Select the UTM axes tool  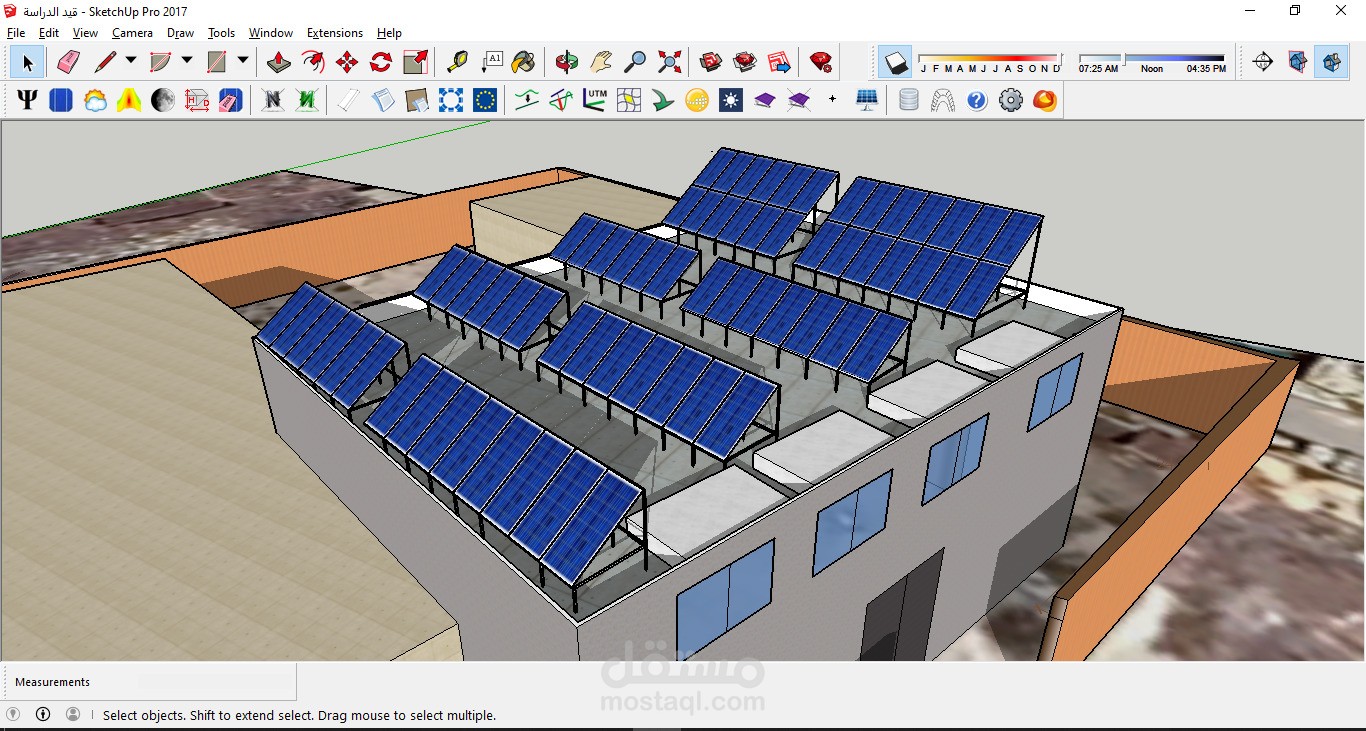(x=595, y=100)
